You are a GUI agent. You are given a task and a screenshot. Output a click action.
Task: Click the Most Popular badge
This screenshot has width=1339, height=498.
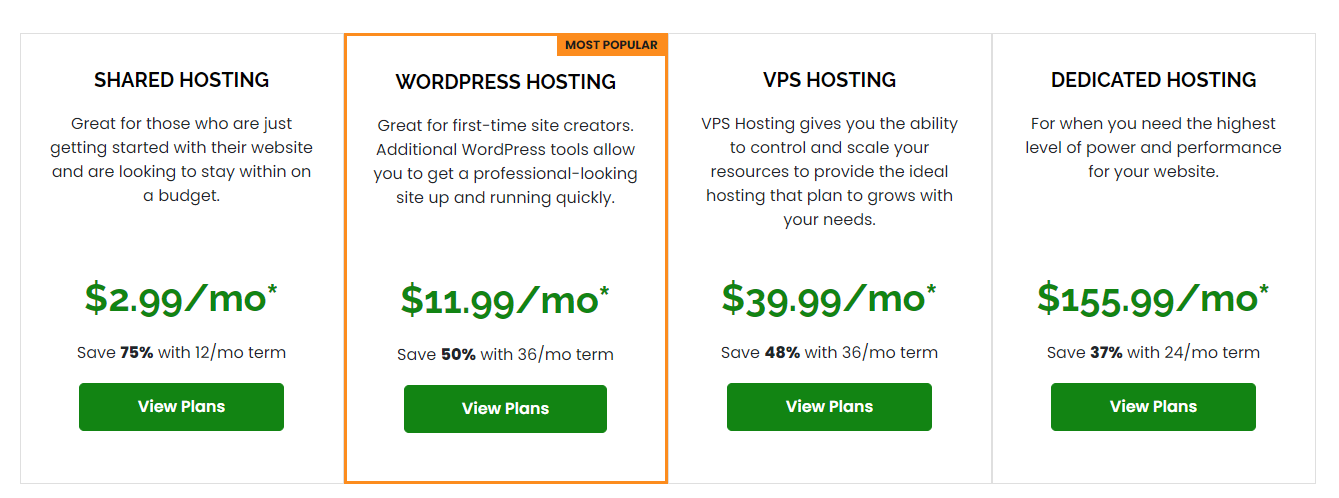pyautogui.click(x=611, y=45)
